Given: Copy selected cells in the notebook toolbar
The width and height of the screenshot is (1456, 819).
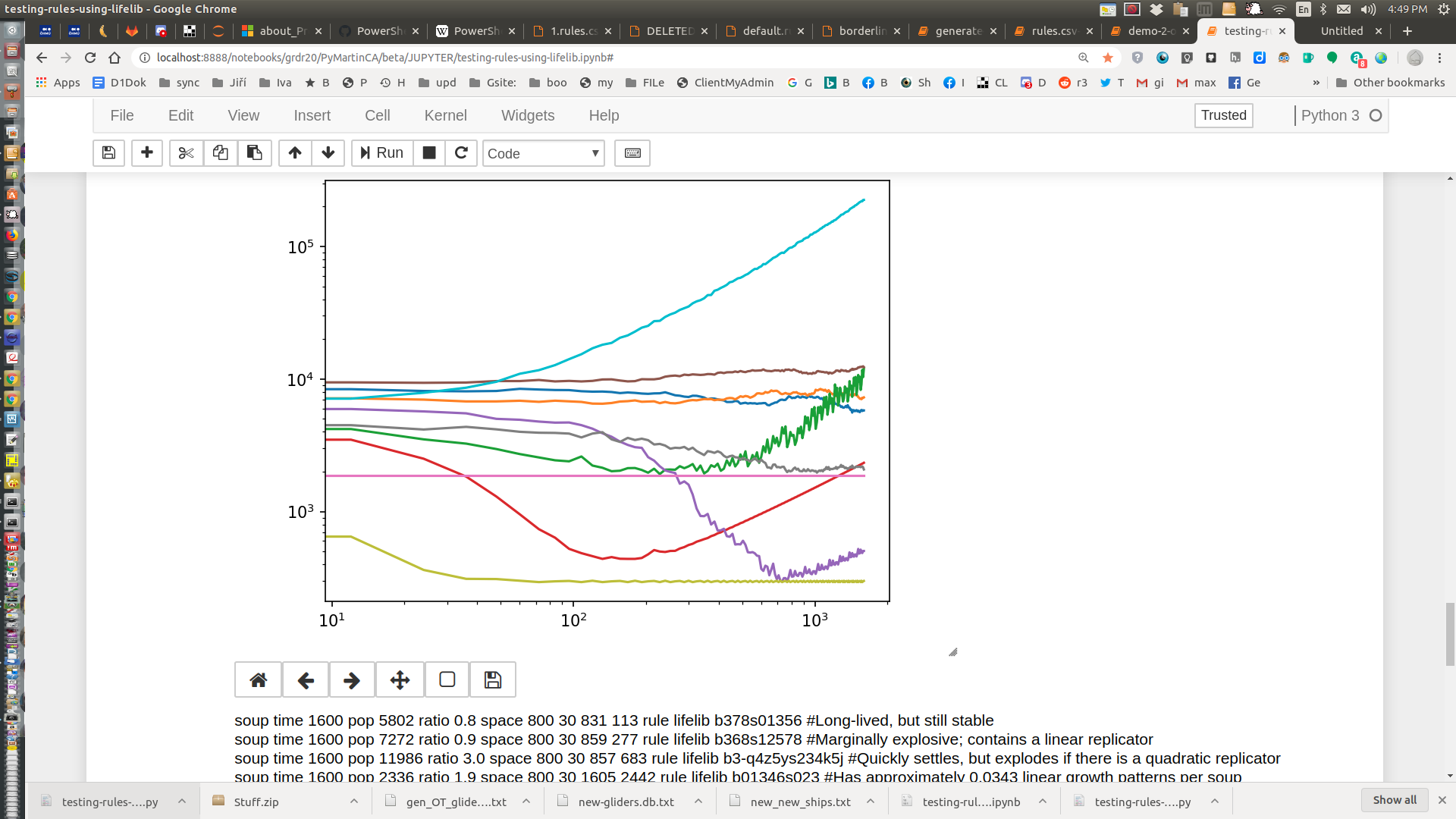Looking at the screenshot, I should click(x=220, y=153).
